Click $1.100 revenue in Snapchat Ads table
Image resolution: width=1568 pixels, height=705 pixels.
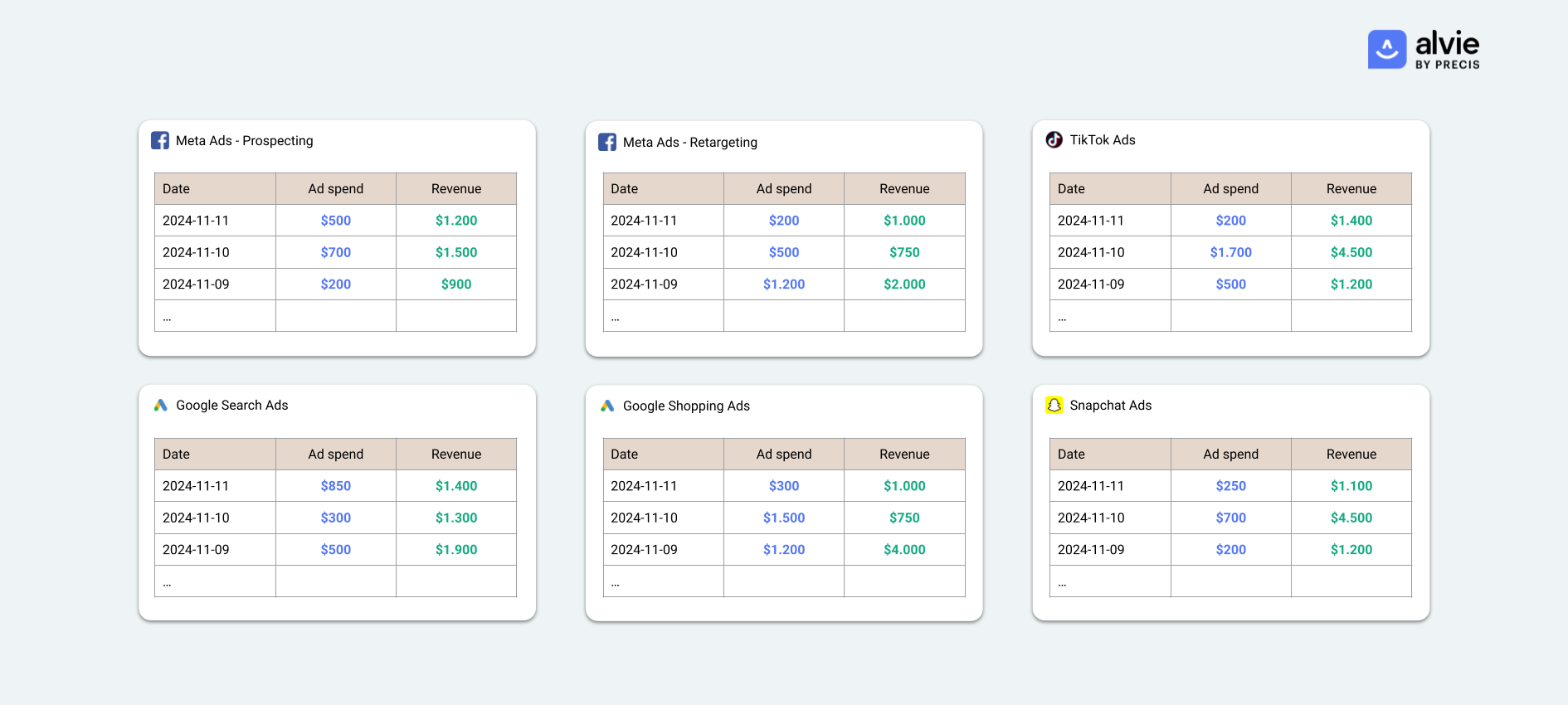1351,485
